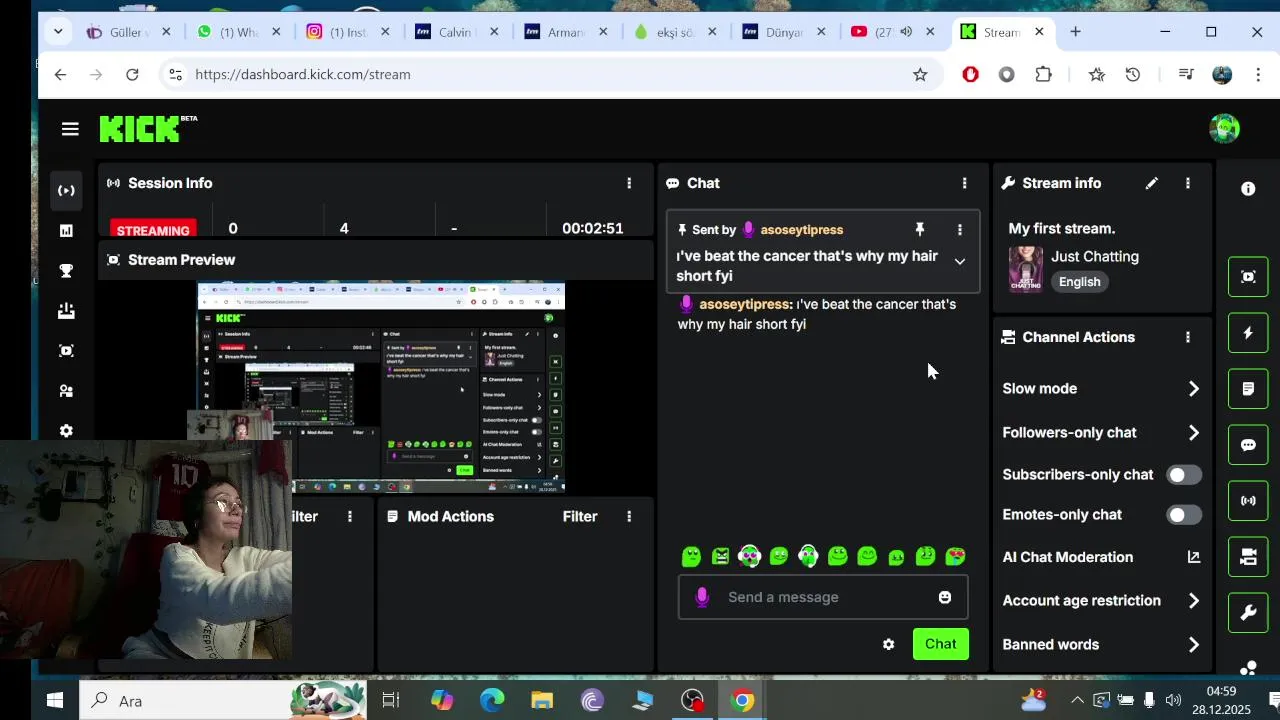Click the taskbar search box Ara
Screen dimensions: 1280x720
pos(222,701)
